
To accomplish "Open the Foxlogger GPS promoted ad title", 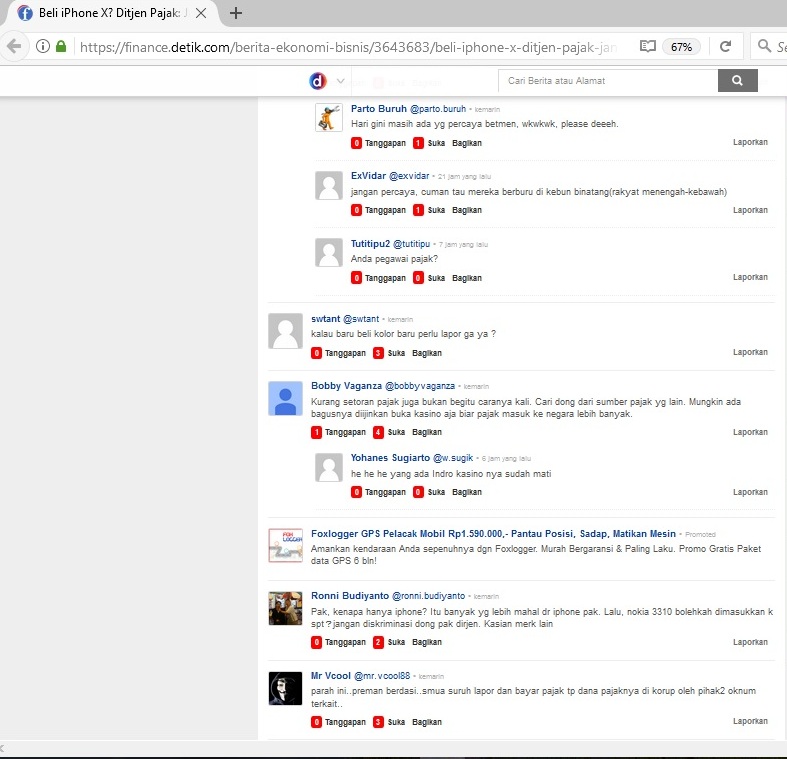I will (x=494, y=534).
